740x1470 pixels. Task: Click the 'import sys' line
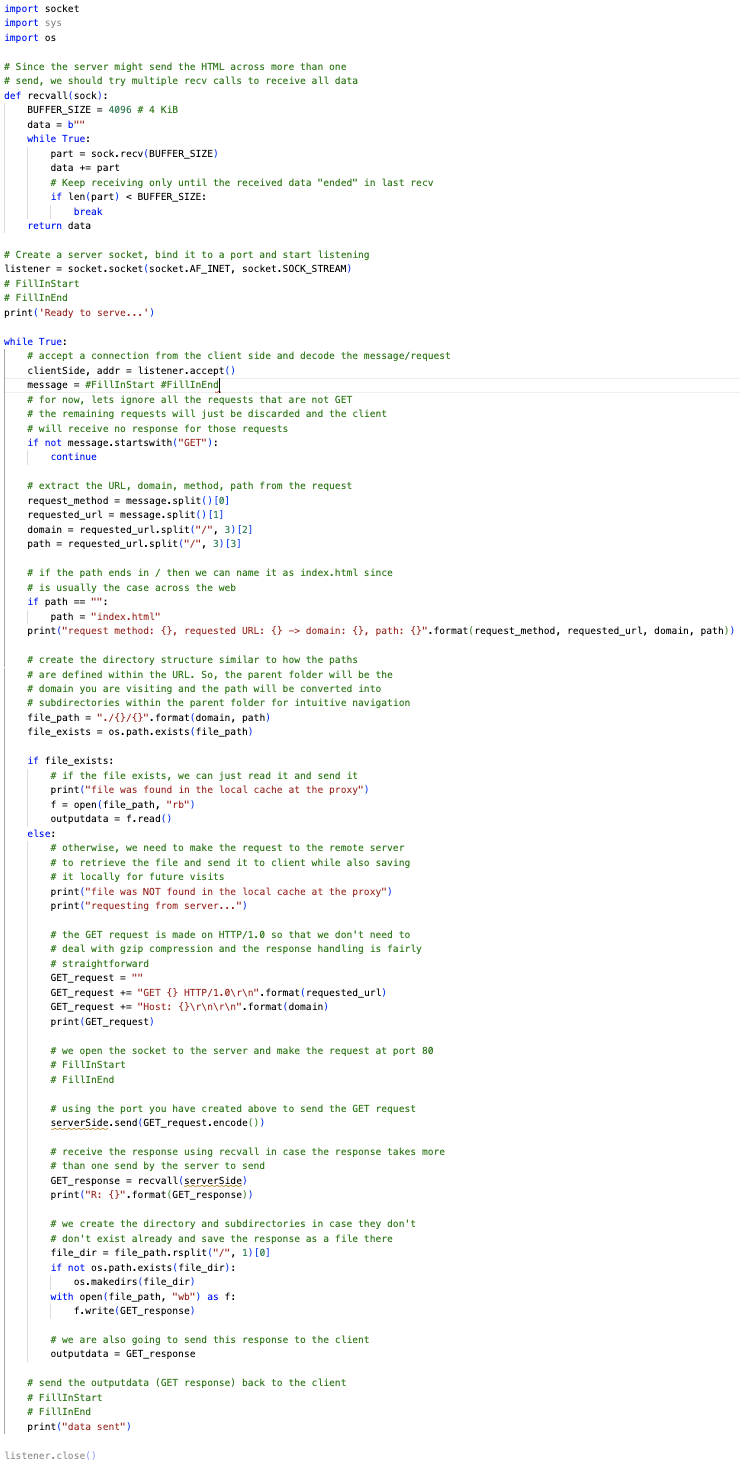coord(33,23)
